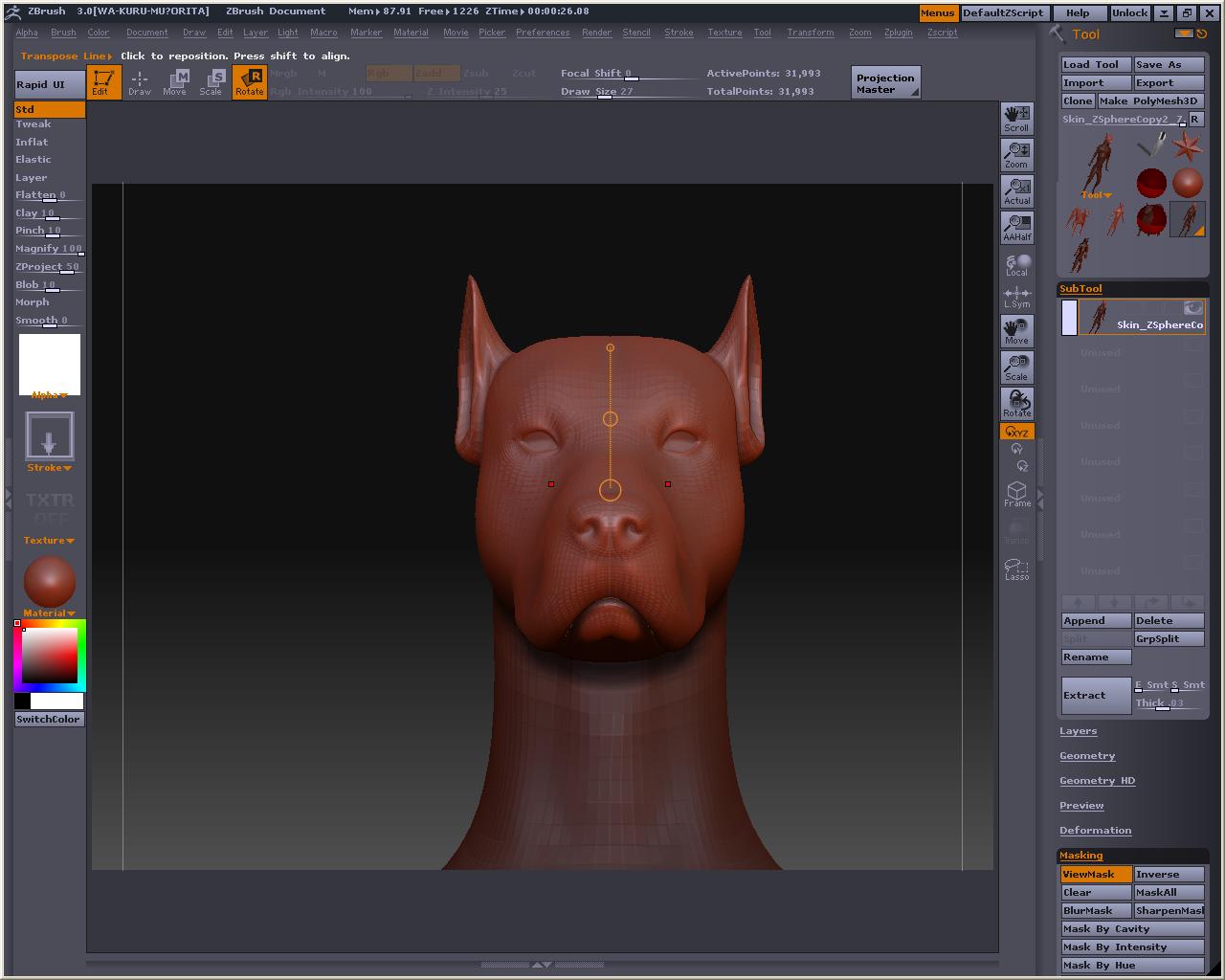This screenshot has width=1225, height=980.
Task: Toggle the Zadd button
Action: (x=435, y=73)
